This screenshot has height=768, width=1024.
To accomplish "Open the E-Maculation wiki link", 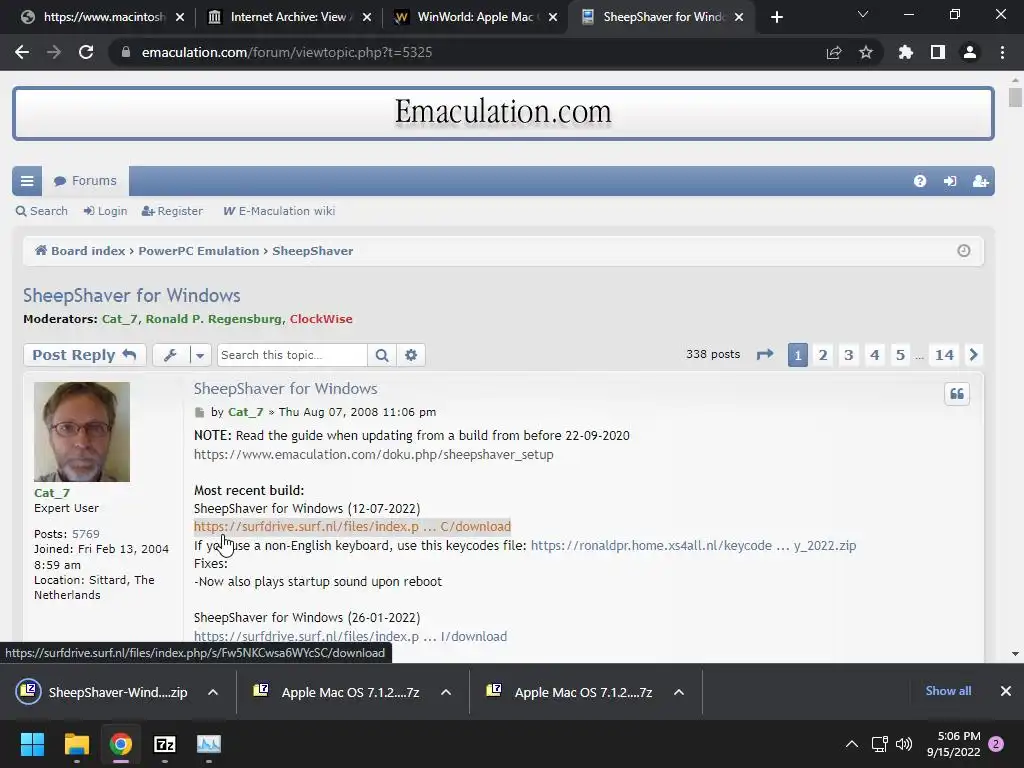I will tap(279, 211).
